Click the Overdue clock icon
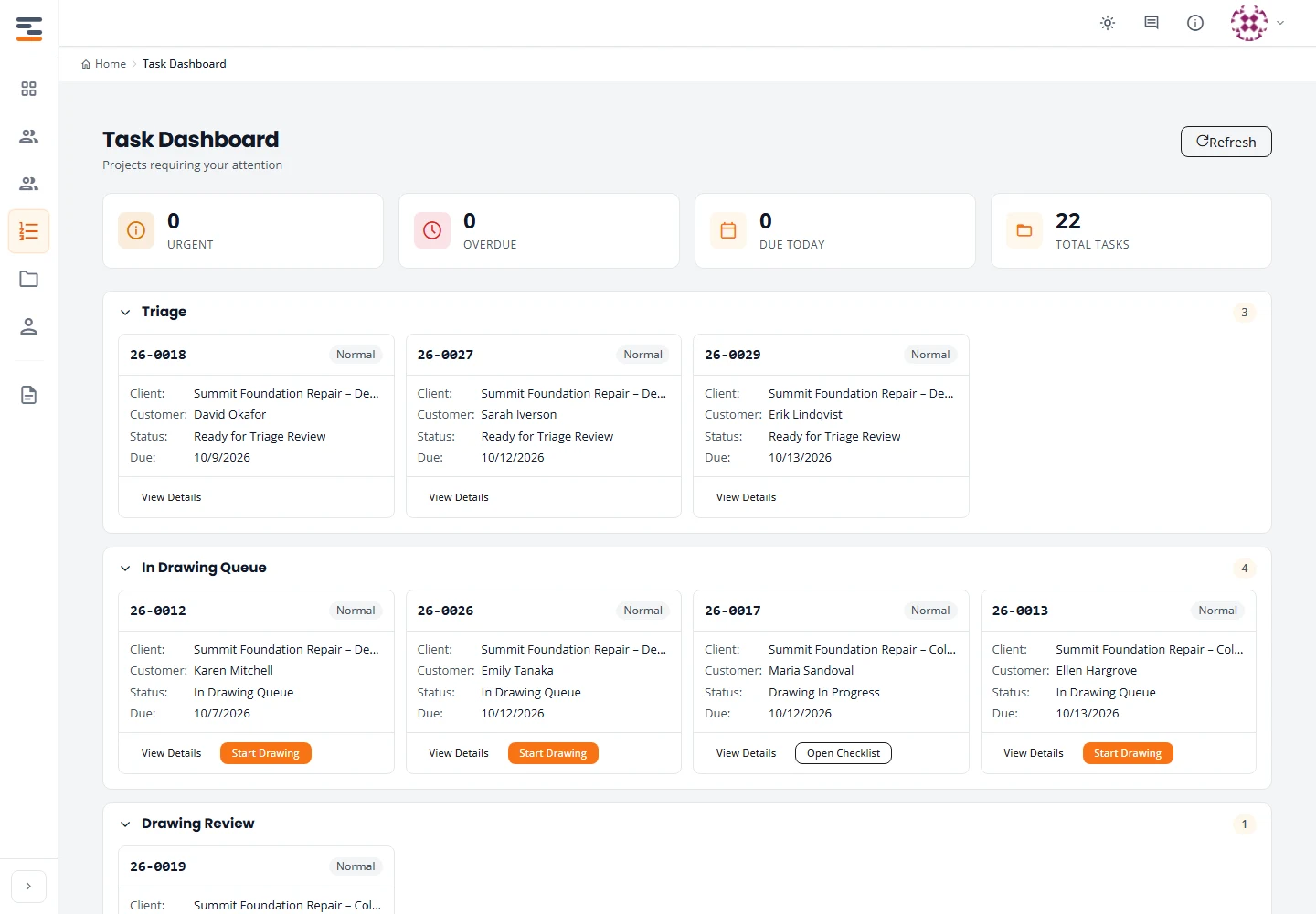The image size is (1316, 914). pos(432,230)
